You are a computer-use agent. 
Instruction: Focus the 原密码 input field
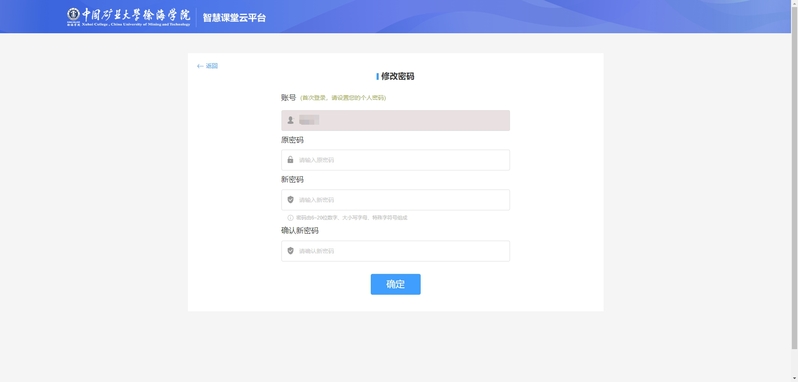pos(395,160)
